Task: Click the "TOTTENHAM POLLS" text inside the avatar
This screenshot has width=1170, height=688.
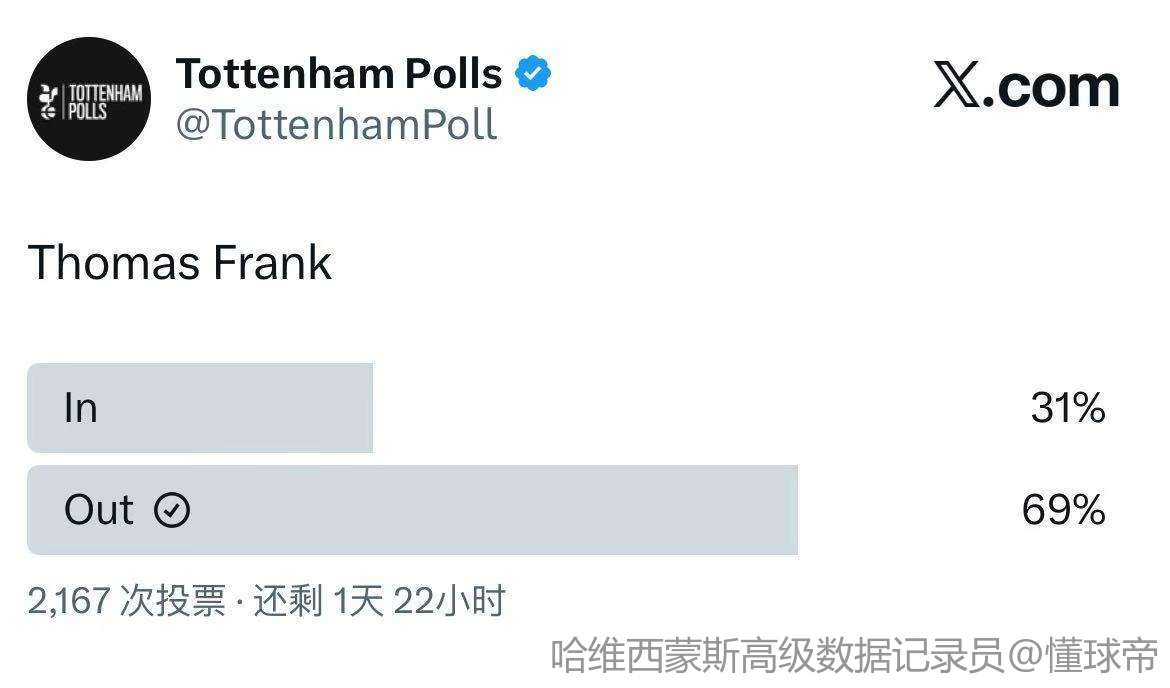Action: coord(104,101)
